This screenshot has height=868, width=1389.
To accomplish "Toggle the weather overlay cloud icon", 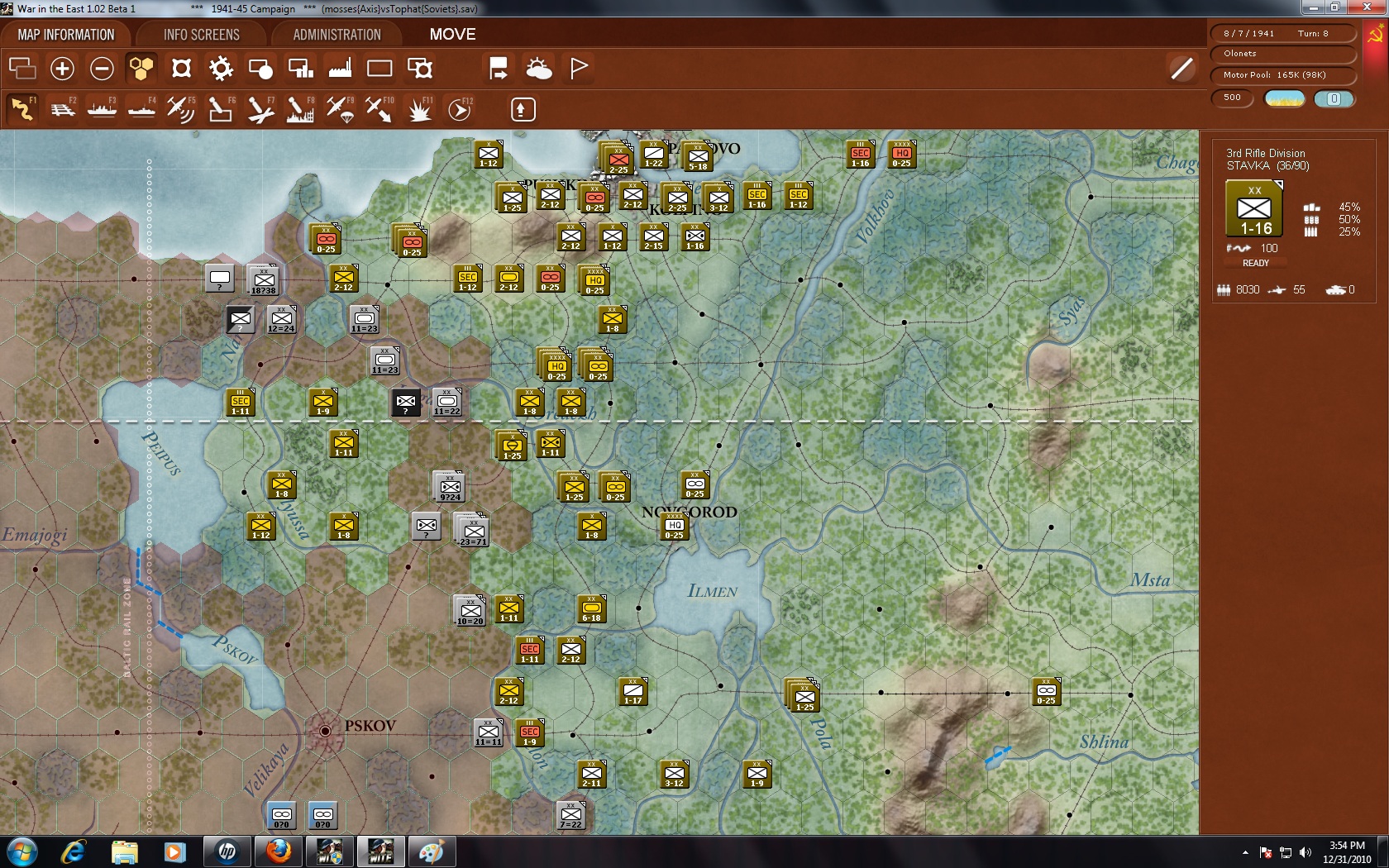I will 537,68.
